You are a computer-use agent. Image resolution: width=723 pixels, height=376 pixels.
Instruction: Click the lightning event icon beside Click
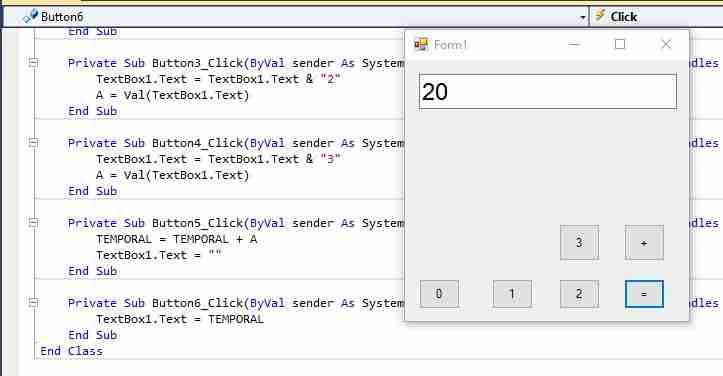point(600,16)
